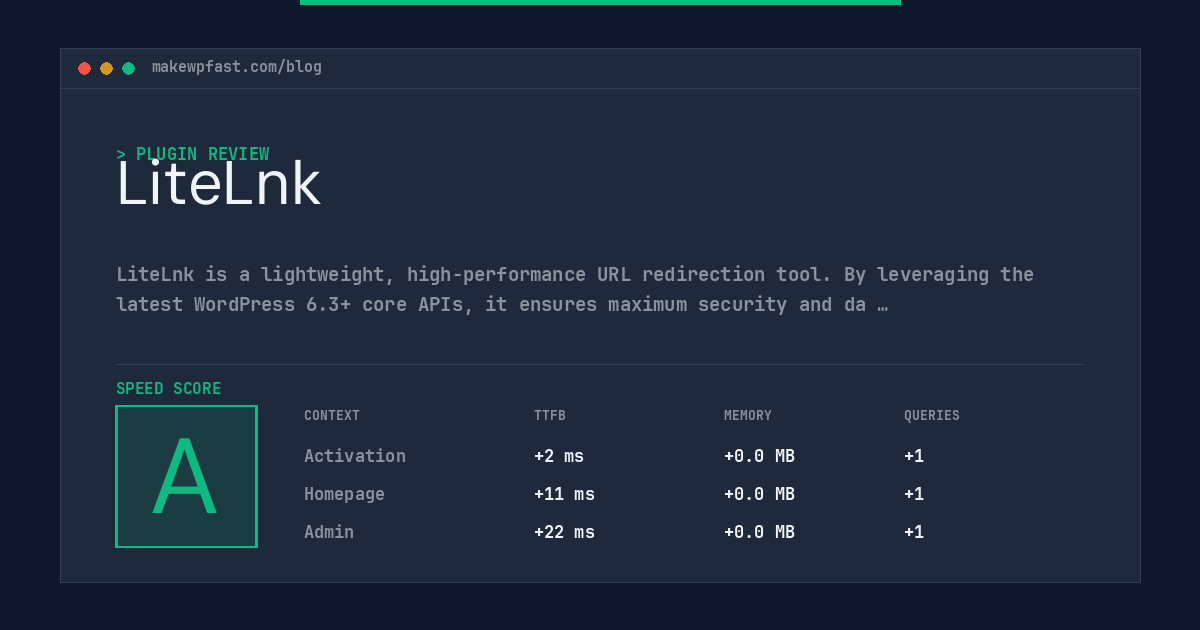
Task: Click the TTFB column header
Action: [550, 416]
